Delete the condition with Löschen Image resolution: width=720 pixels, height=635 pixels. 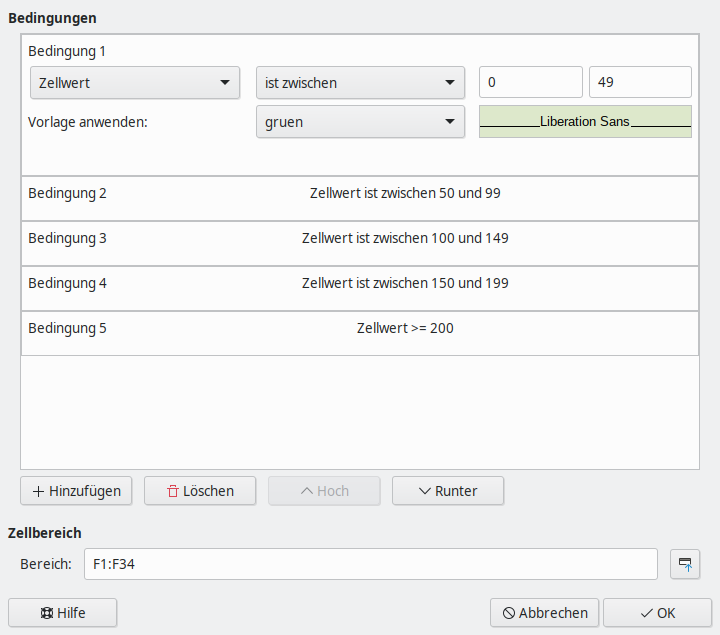(x=200, y=491)
